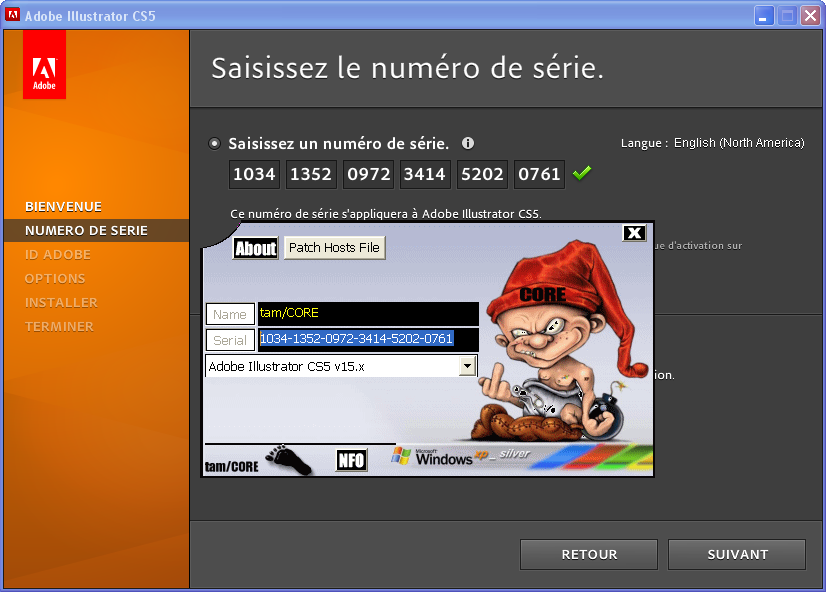Open the NFO button in keygen
Viewport: 826px width, 592px height.
[351, 460]
